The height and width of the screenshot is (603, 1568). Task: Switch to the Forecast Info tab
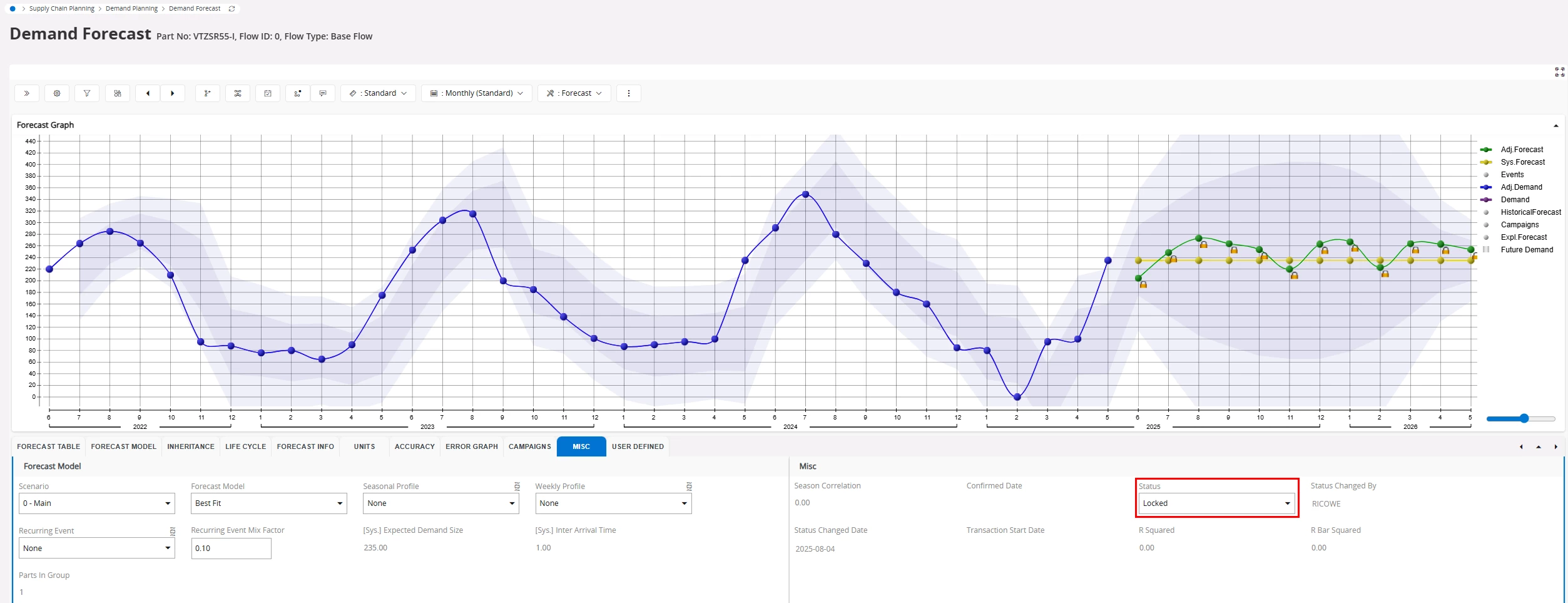pos(305,447)
